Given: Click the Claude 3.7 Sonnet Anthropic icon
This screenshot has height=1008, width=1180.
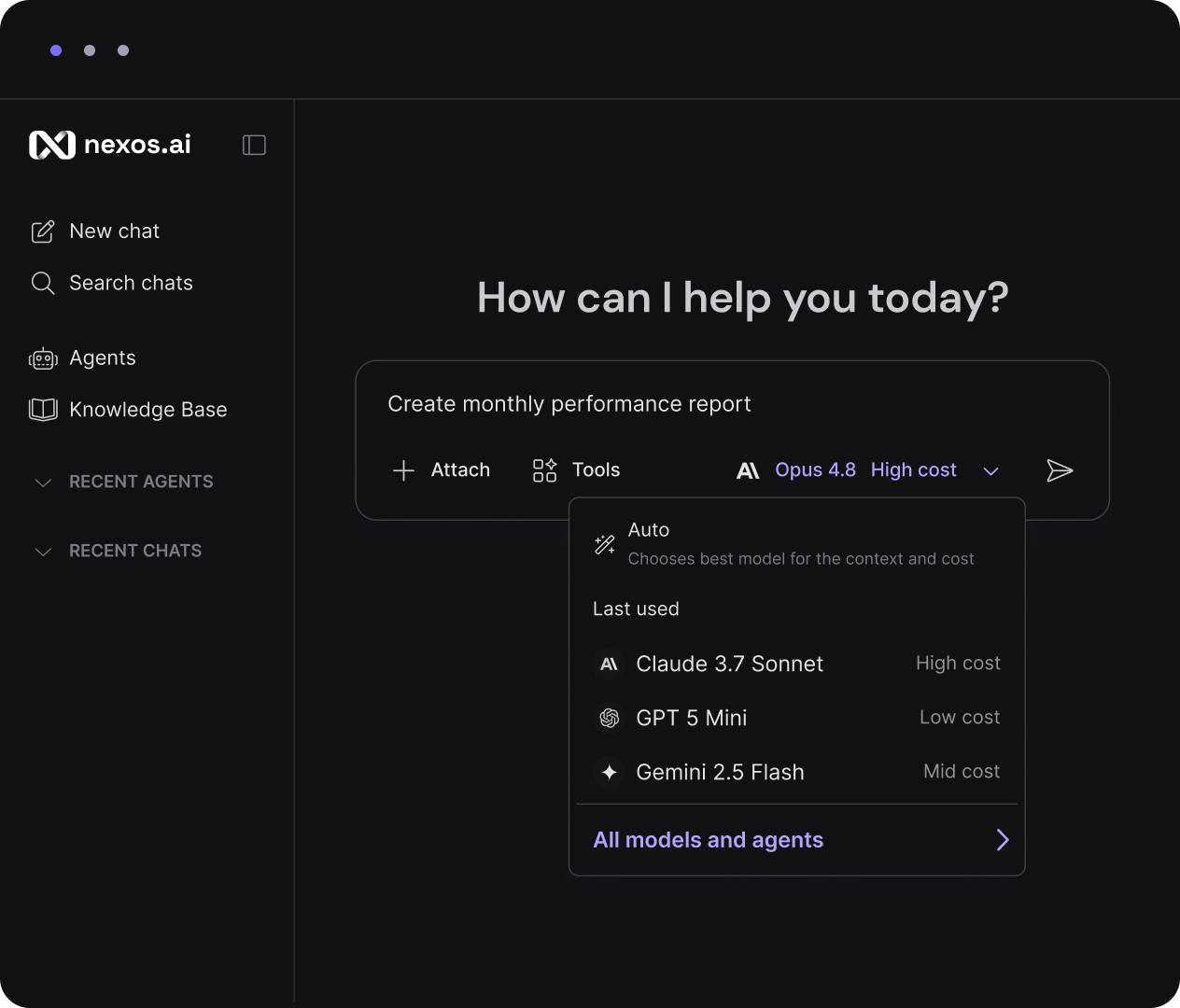Looking at the screenshot, I should tap(609, 664).
